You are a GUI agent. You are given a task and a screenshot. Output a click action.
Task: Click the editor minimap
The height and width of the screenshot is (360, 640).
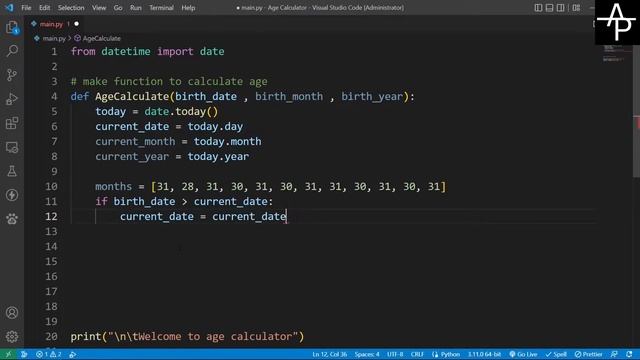click(x=613, y=54)
